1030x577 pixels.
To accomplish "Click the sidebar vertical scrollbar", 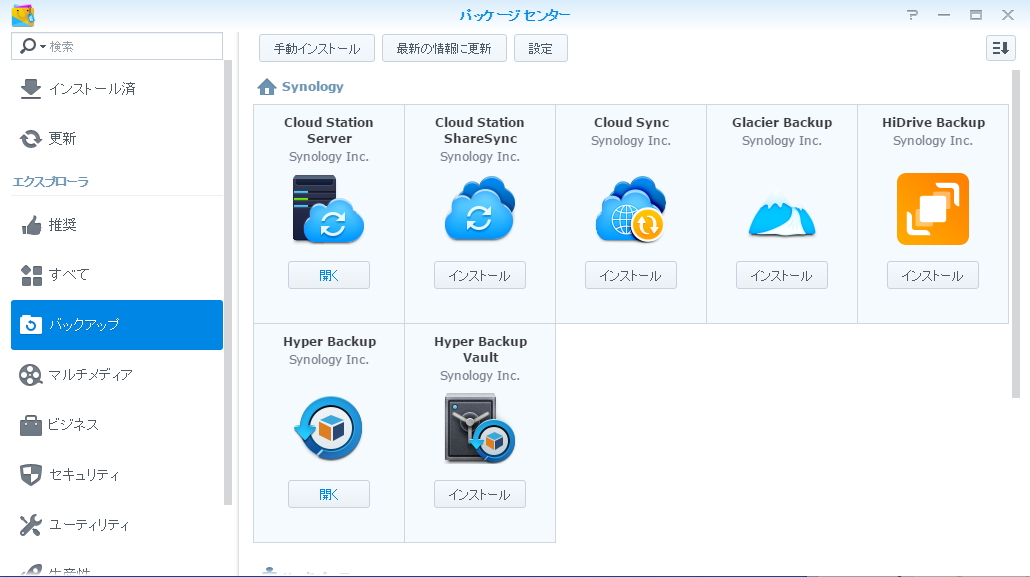I will 228,283.
